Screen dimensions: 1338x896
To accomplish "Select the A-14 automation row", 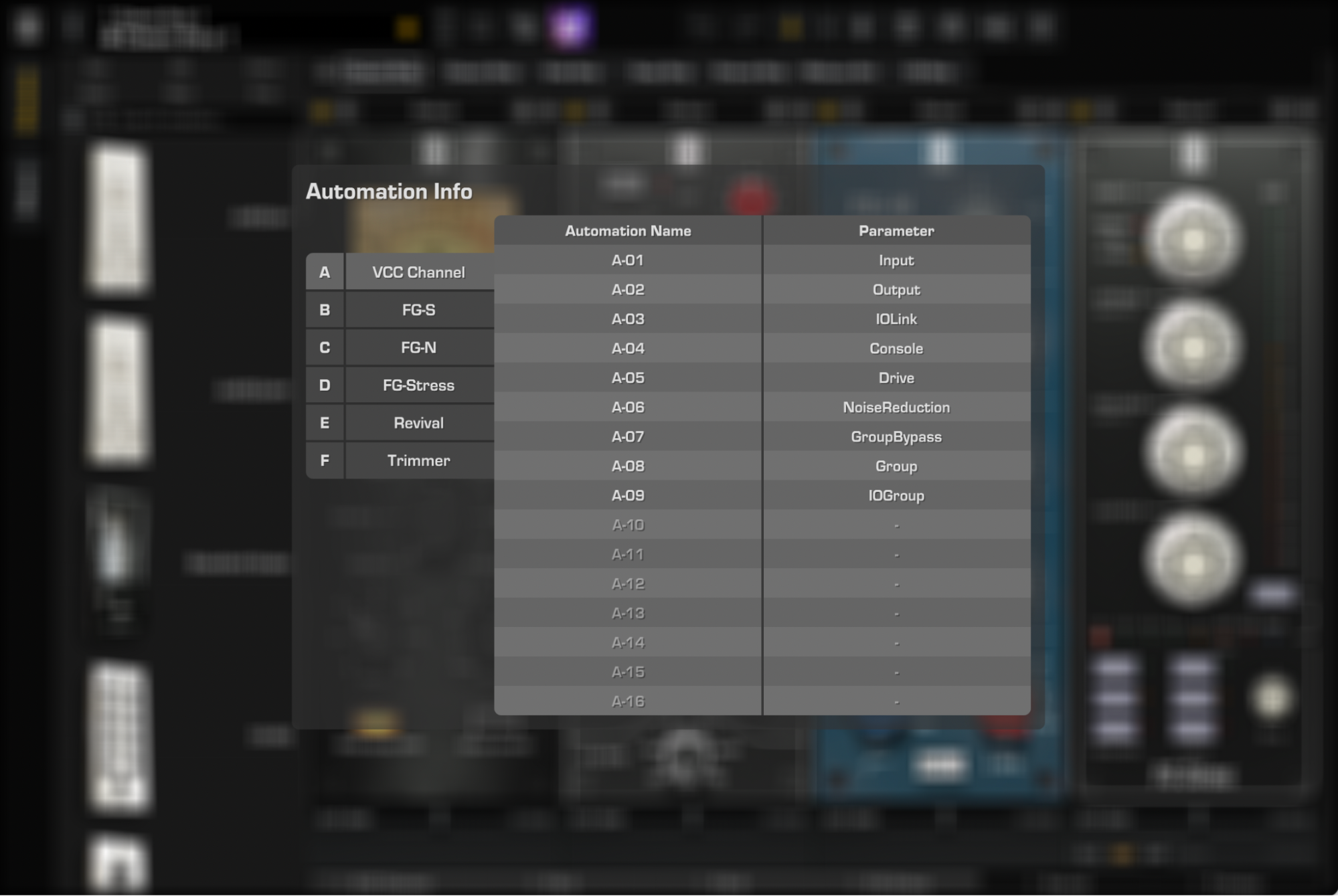I will tap(762, 643).
